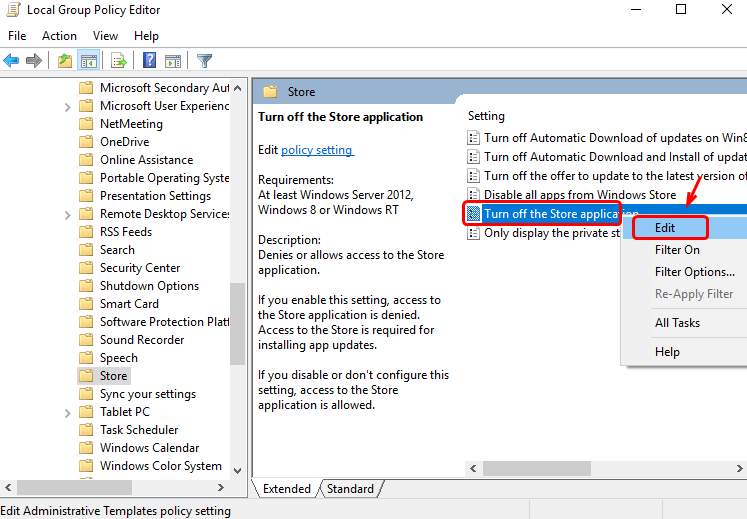The width and height of the screenshot is (747, 519).
Task: Click the tree pane scroll down arrow
Action: click(x=238, y=468)
